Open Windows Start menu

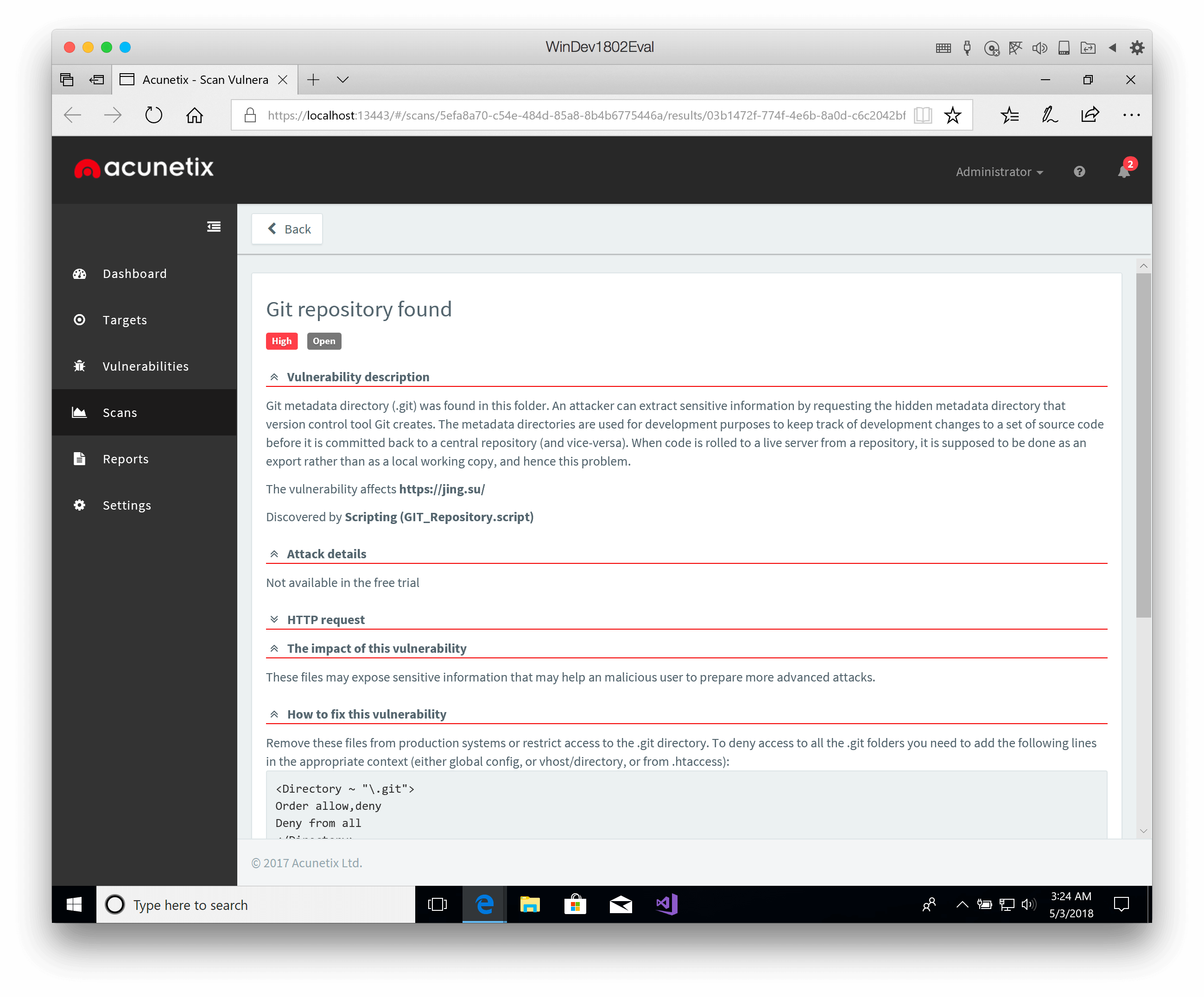pos(74,904)
